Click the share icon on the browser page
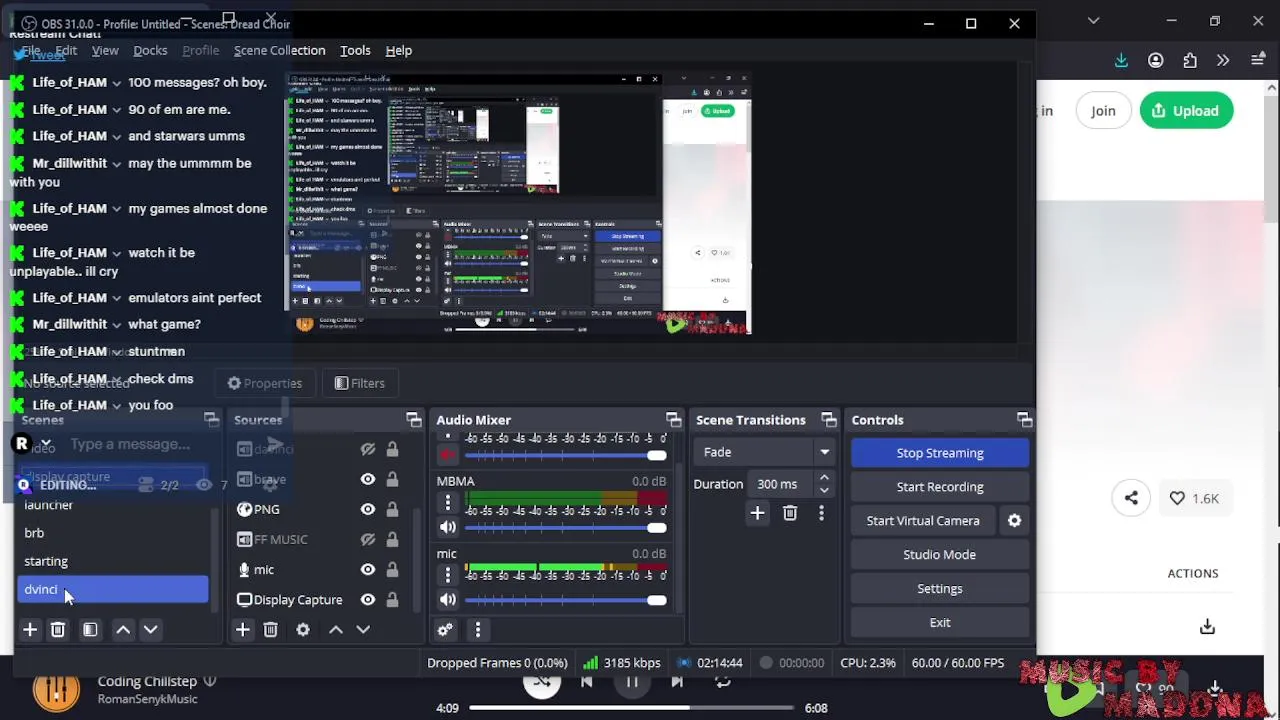Viewport: 1280px width, 720px height. (1131, 498)
